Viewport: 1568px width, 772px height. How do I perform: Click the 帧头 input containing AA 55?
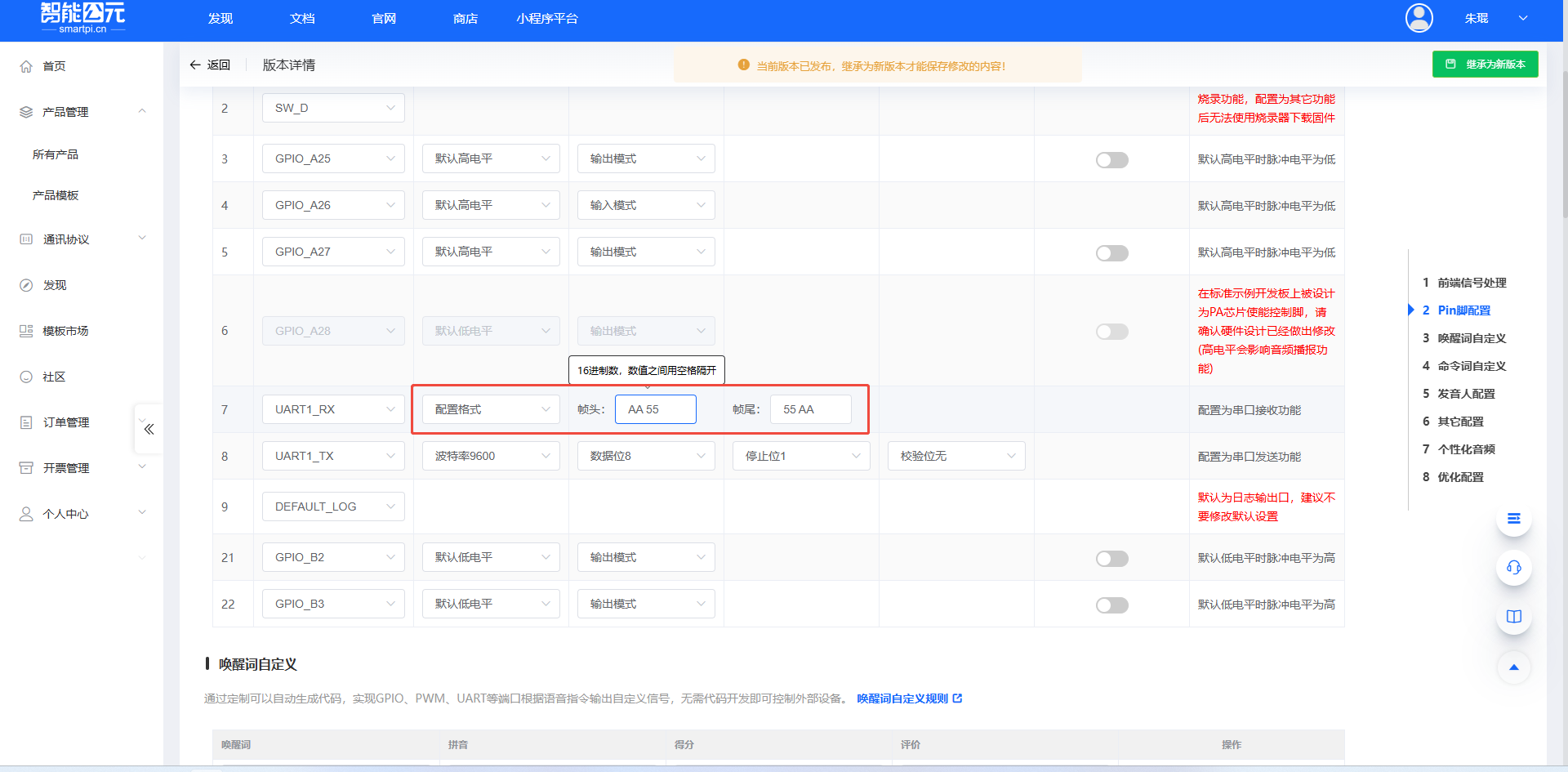point(656,409)
